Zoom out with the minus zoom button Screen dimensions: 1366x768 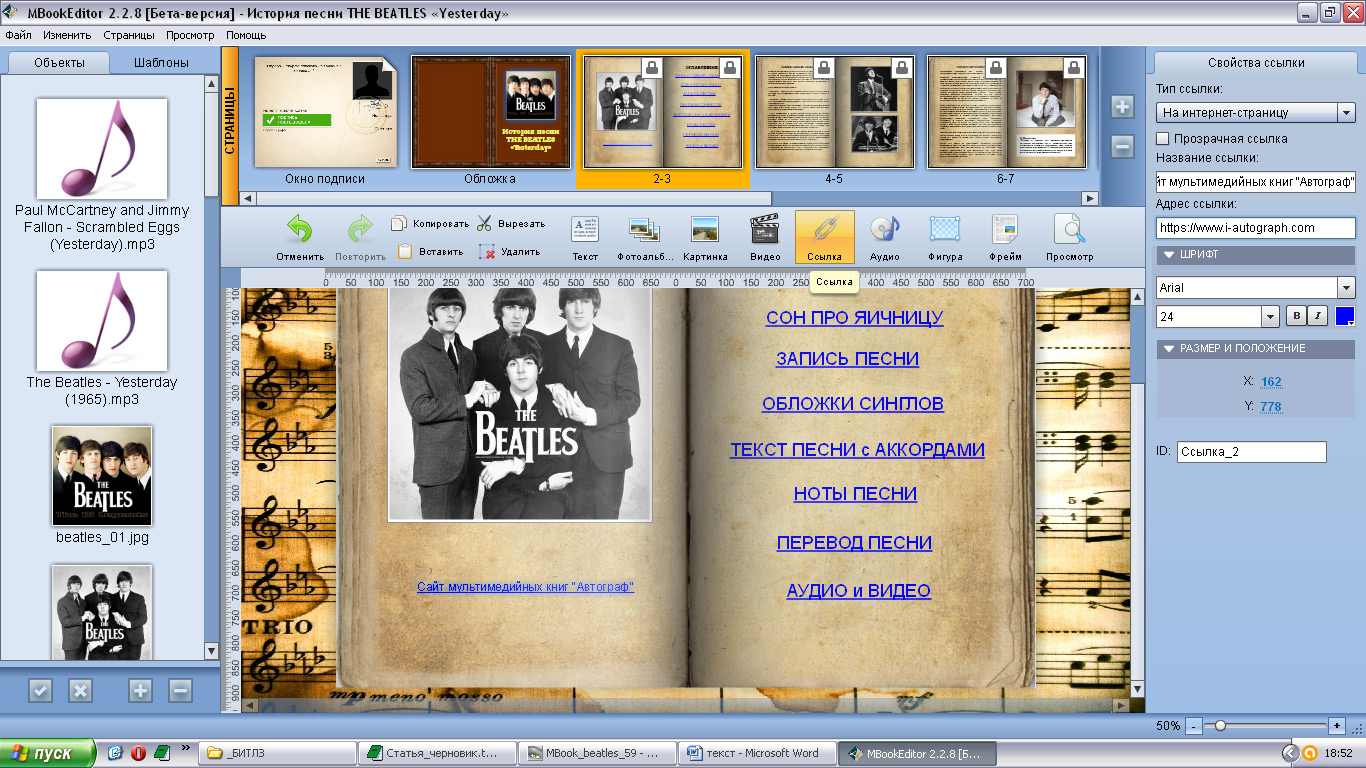(x=1193, y=725)
